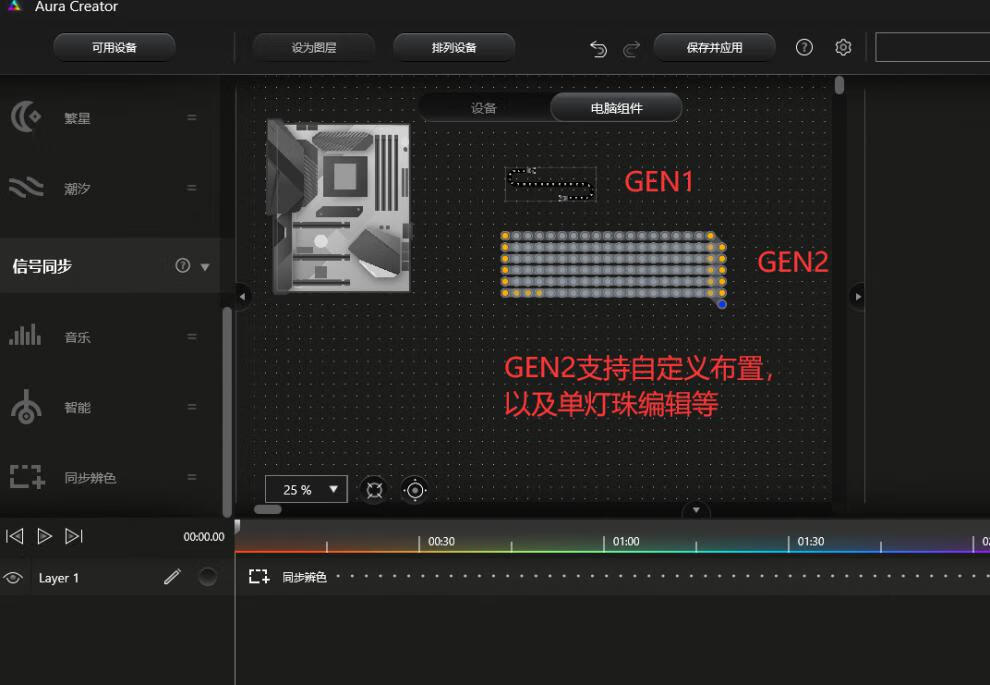Click the 保存并应用 button
Screen dimensions: 990x685
coord(714,48)
